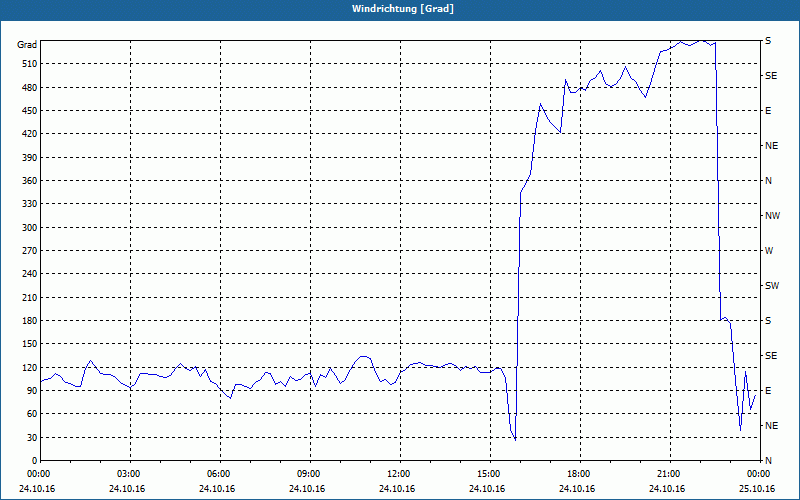This screenshot has height=500, width=800.
Task: Click the SW compass label
Action: point(772,286)
